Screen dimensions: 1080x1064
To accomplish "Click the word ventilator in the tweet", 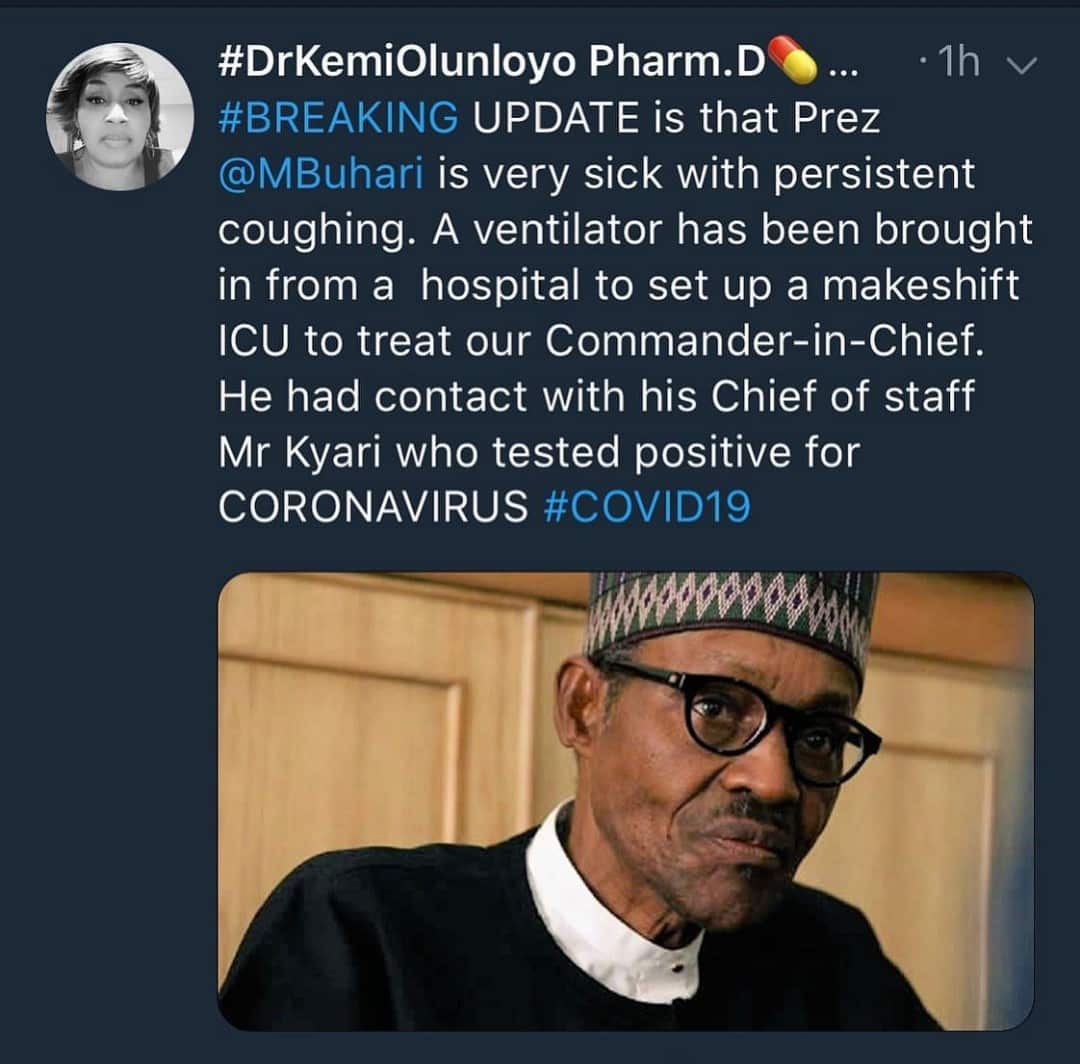I will [568, 230].
